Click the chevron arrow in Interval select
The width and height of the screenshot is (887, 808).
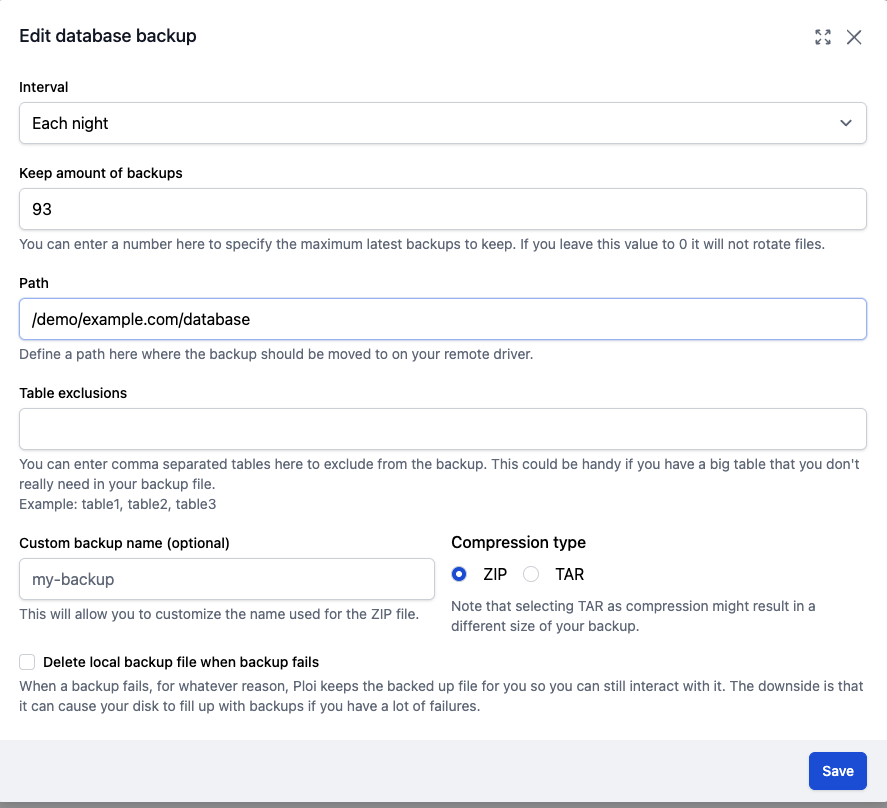tap(846, 123)
